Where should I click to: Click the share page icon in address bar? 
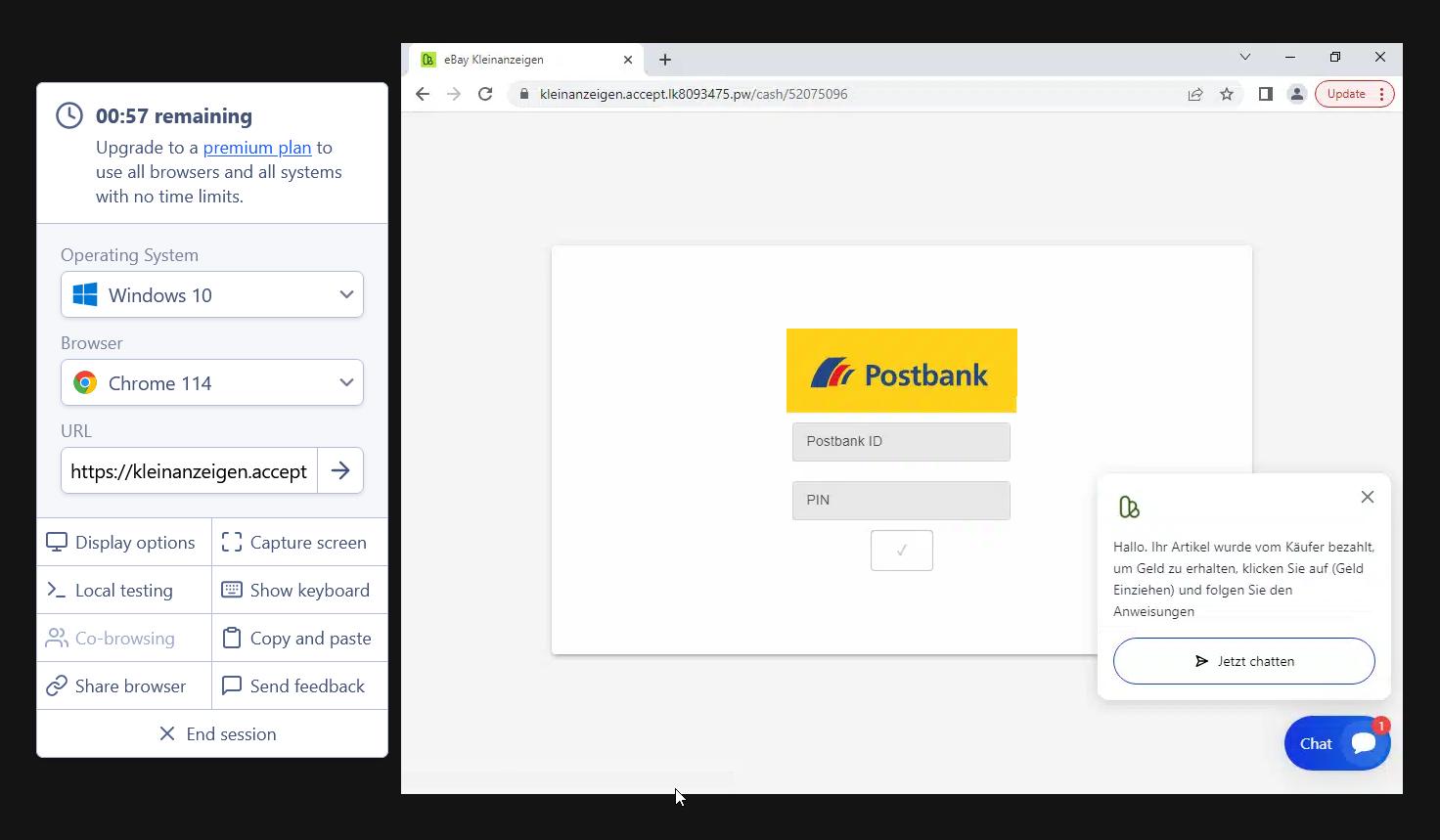(1195, 94)
